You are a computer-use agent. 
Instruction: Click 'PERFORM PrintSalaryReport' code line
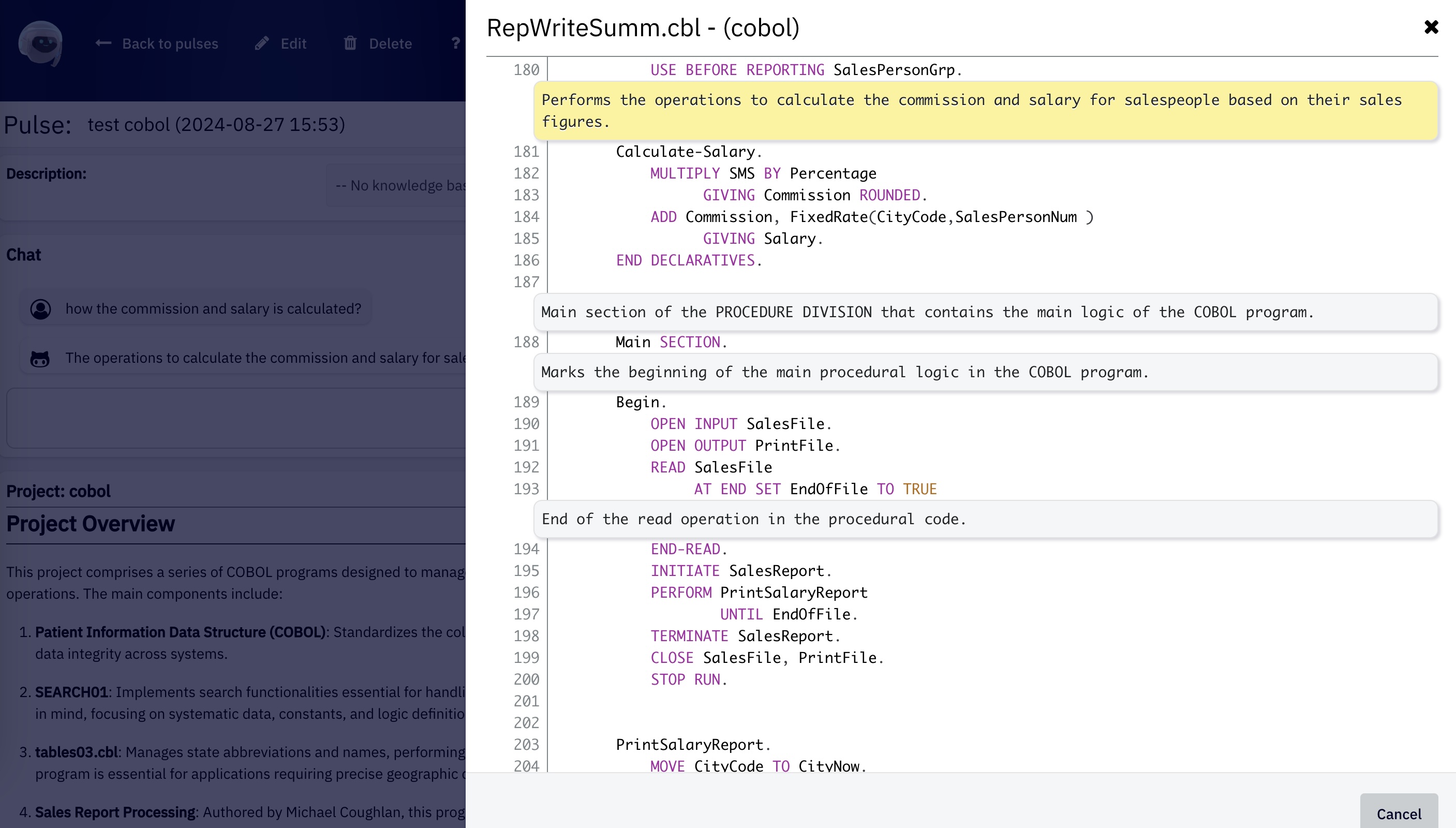click(759, 592)
